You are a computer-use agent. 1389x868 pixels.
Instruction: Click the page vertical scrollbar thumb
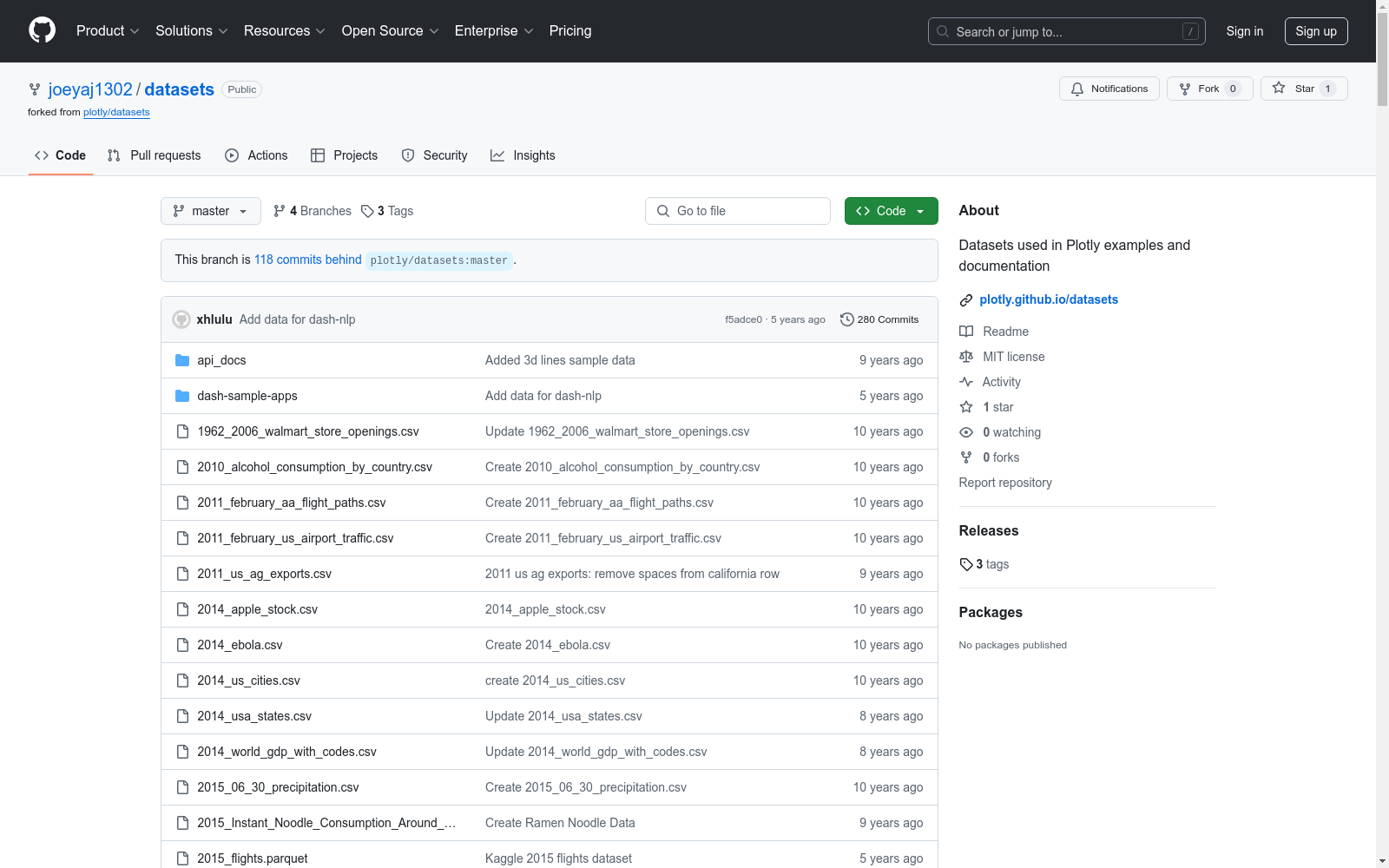1382,60
